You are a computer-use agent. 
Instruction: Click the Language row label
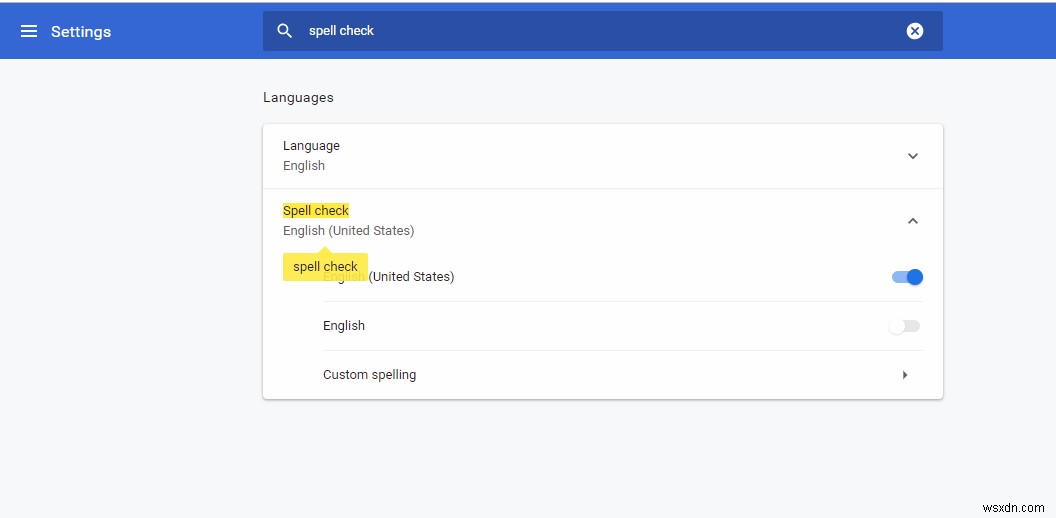[x=311, y=145]
